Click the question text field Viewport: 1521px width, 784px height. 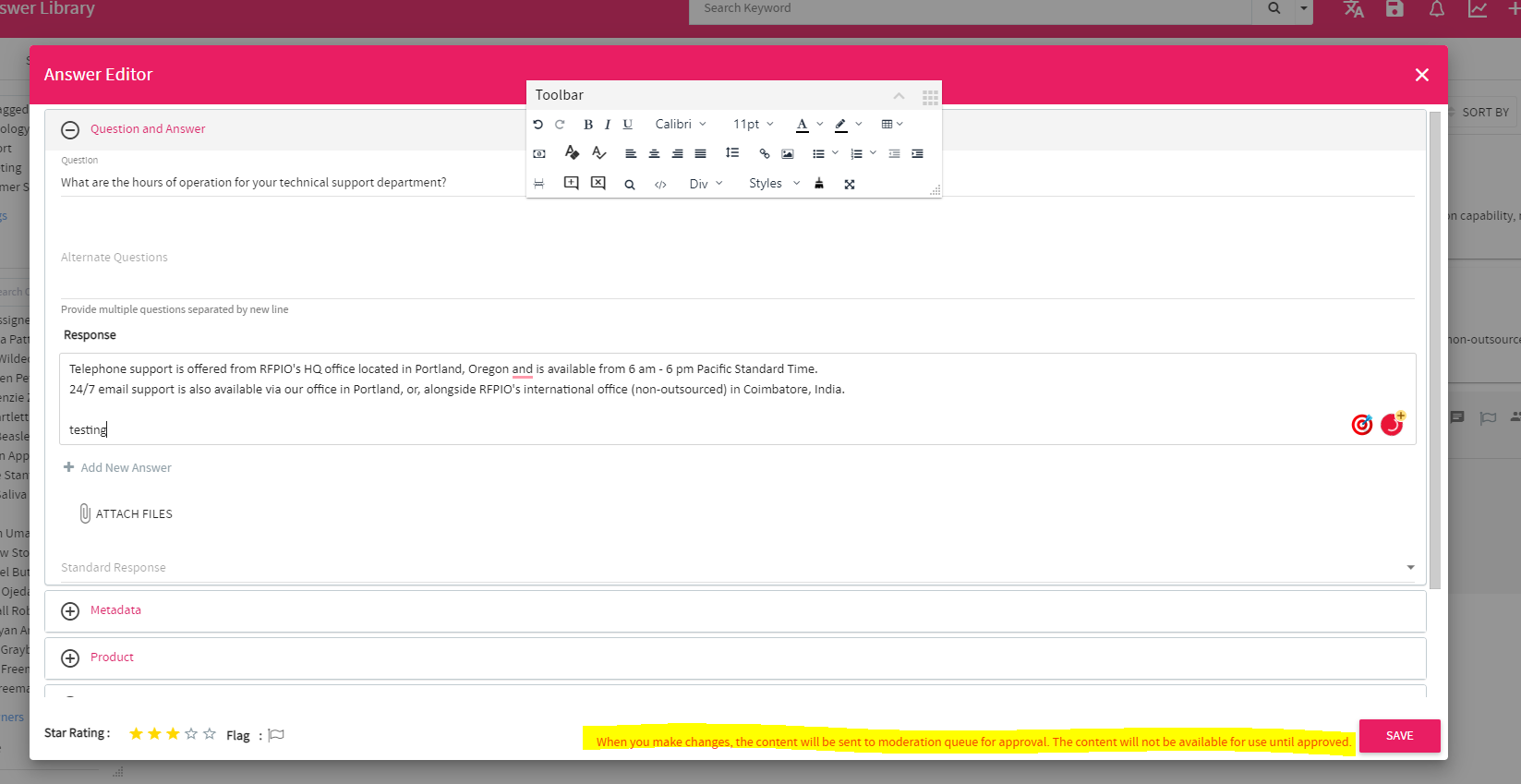pyautogui.click(x=738, y=183)
